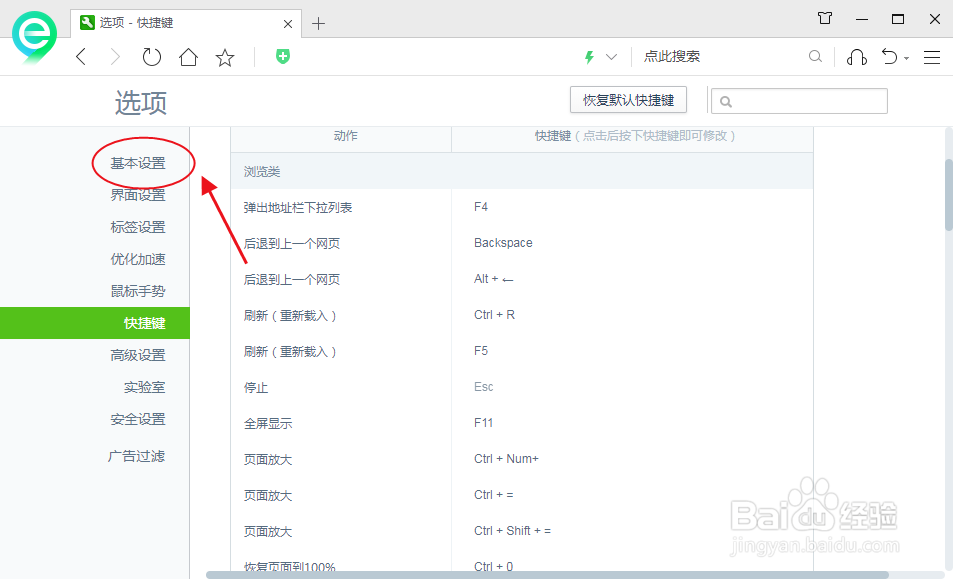Click 全屏显示 action row
The height and width of the screenshot is (579, 953).
pos(268,423)
